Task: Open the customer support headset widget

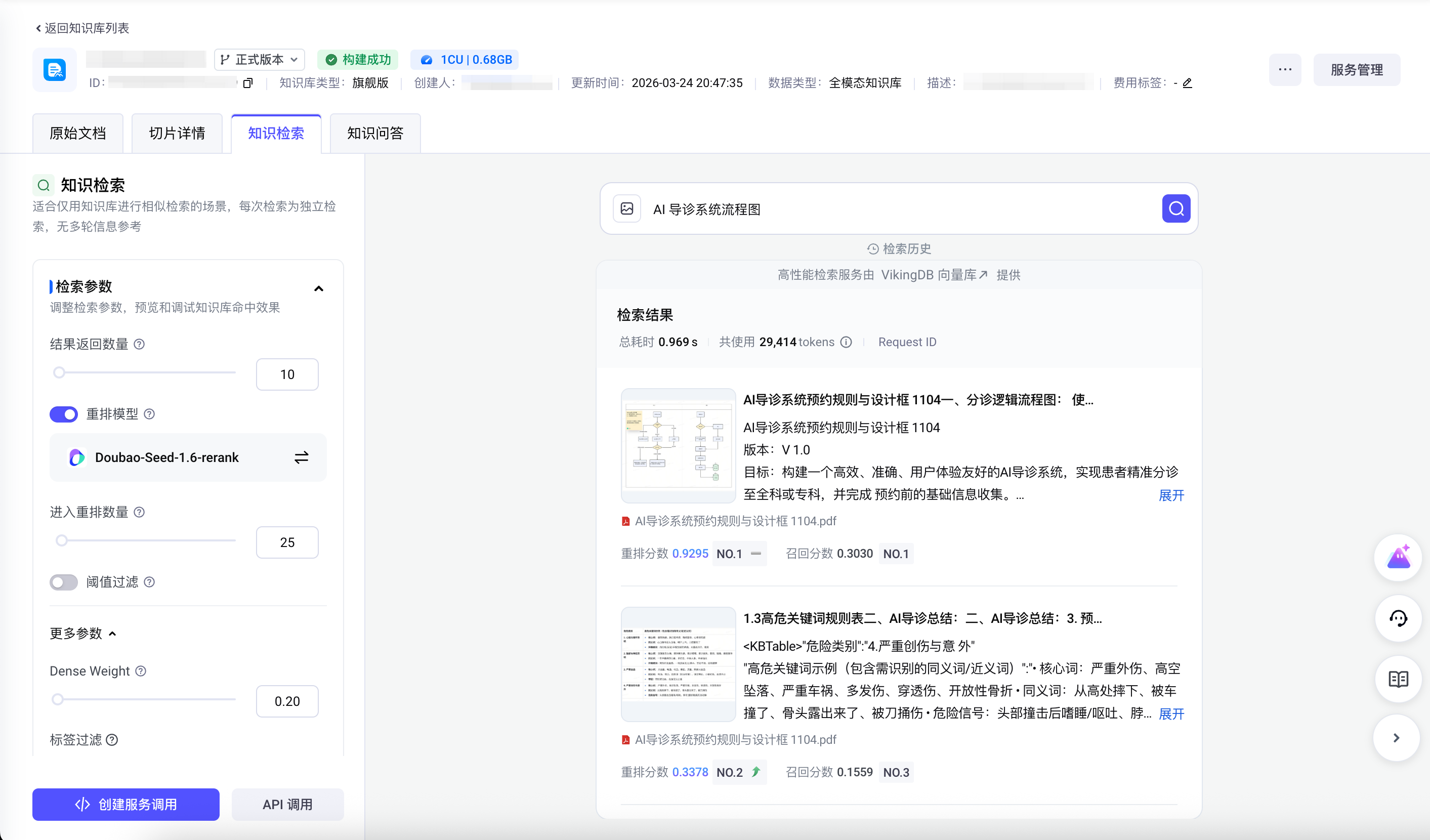Action: pos(1398,618)
